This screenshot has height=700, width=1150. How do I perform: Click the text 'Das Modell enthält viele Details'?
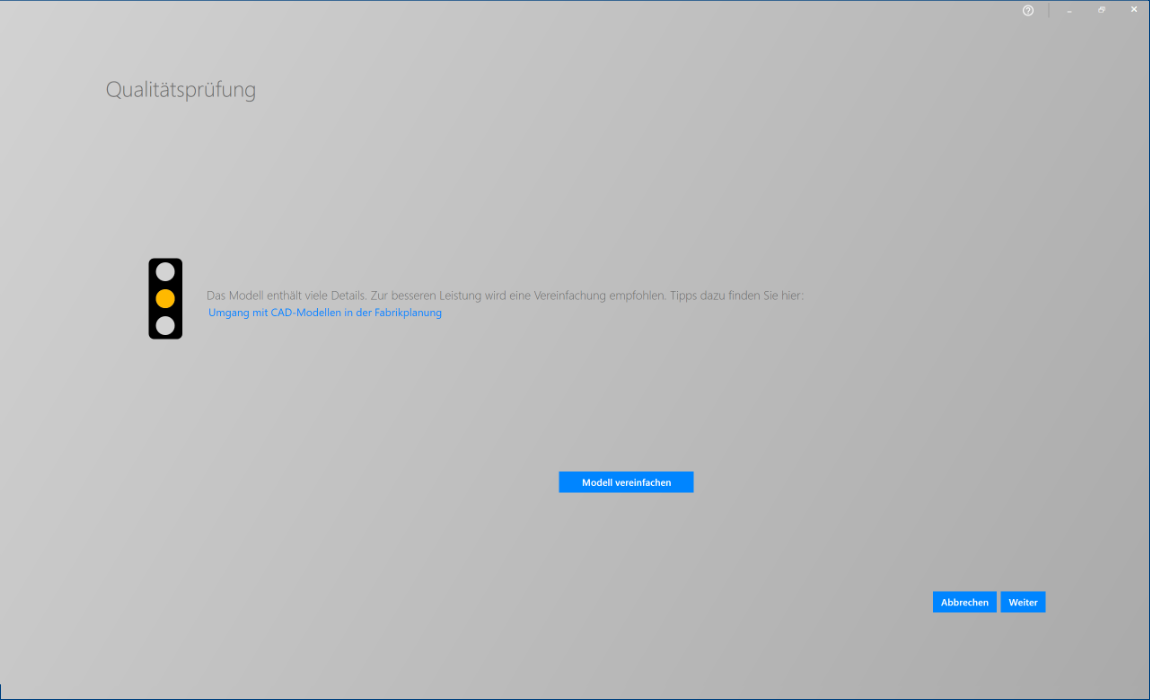pyautogui.click(x=285, y=296)
